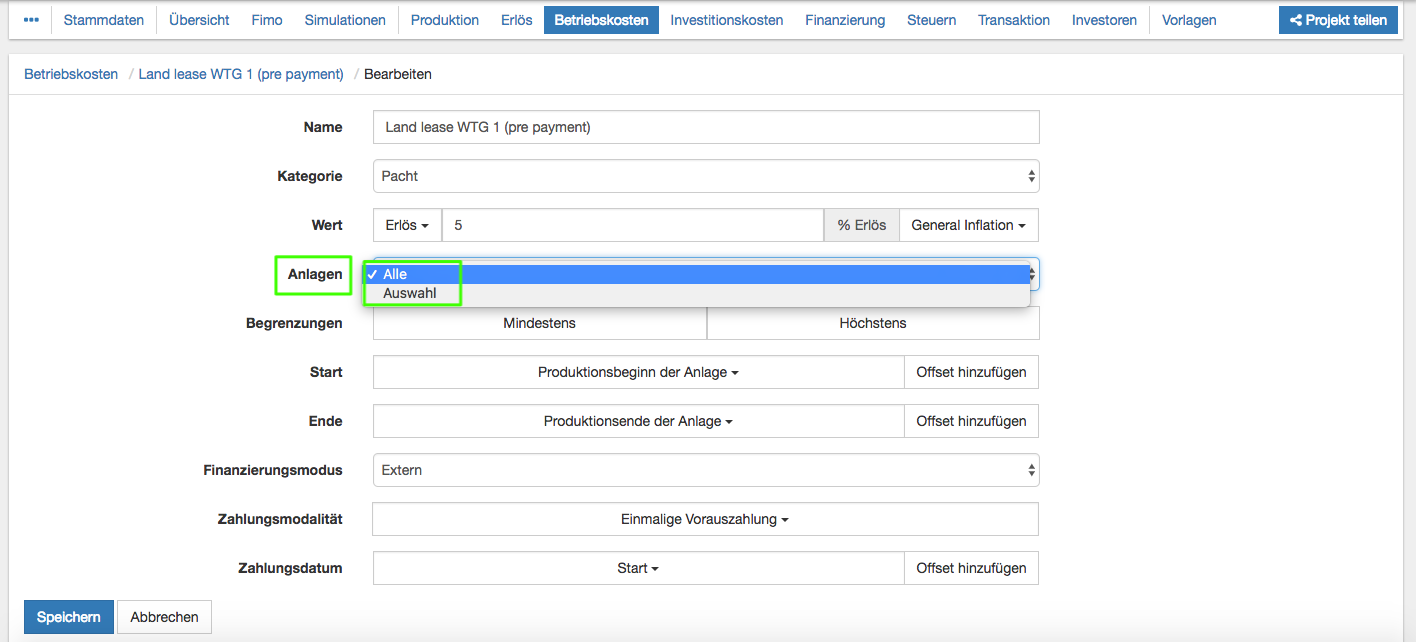Click into the Name text field
This screenshot has height=642, width=1416.
tap(705, 127)
